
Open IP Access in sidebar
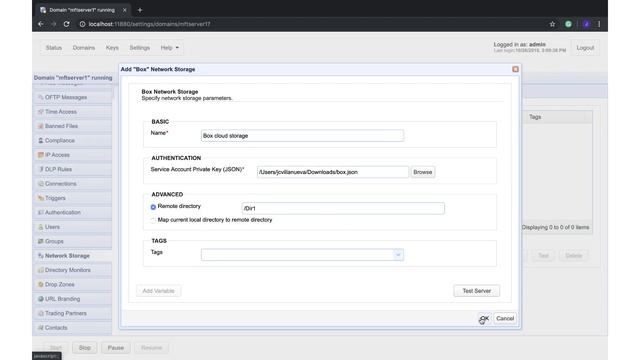[x=73, y=155]
